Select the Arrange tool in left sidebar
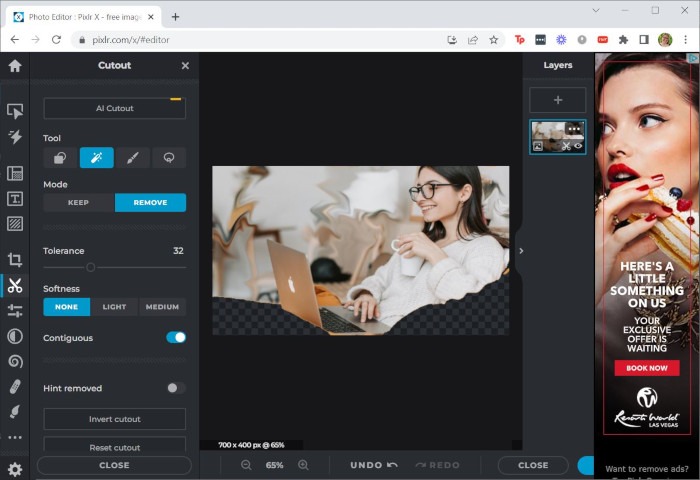 pos(15,111)
